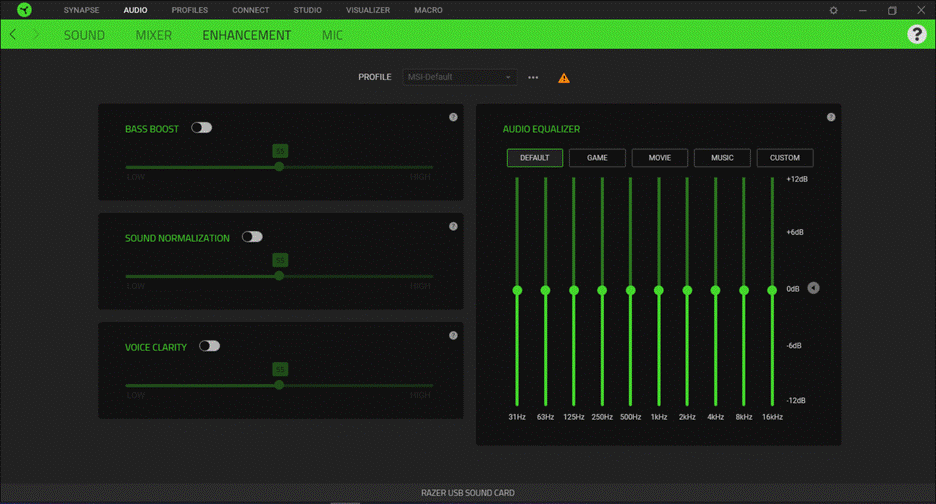Click the 16kHz equalizer band handle
Image resolution: width=936 pixels, height=504 pixels.
[x=772, y=290]
